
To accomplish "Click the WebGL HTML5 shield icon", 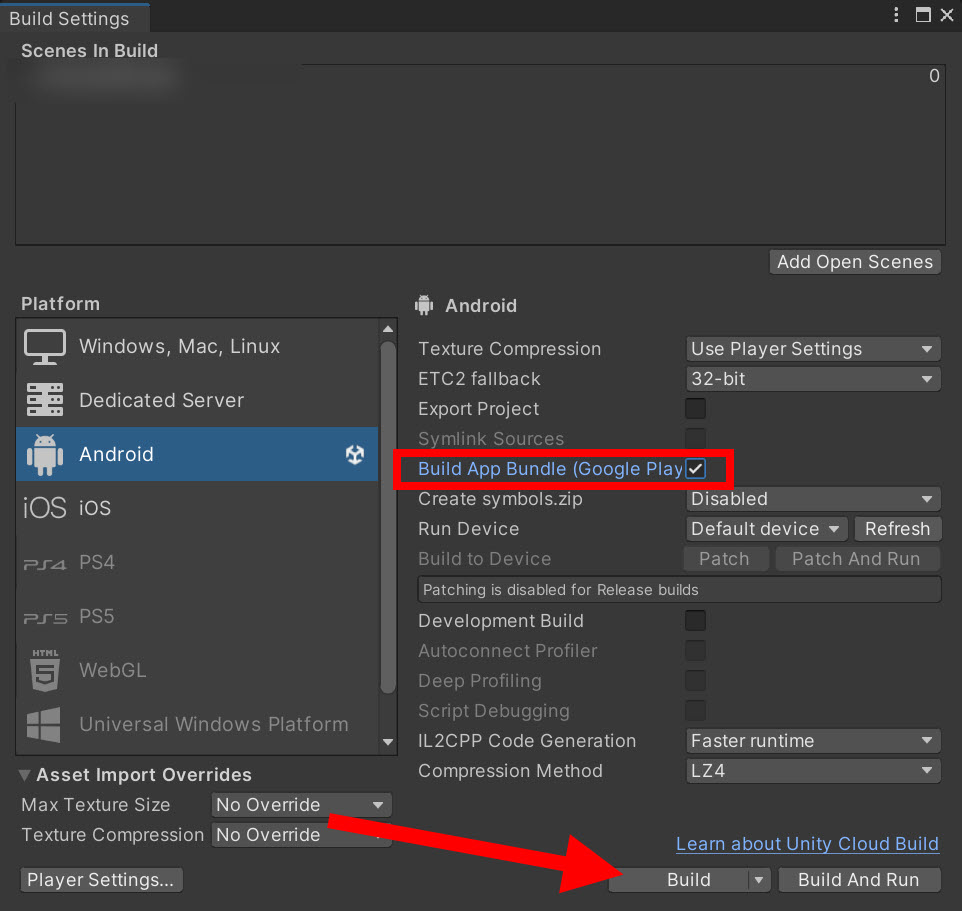I will (45, 671).
